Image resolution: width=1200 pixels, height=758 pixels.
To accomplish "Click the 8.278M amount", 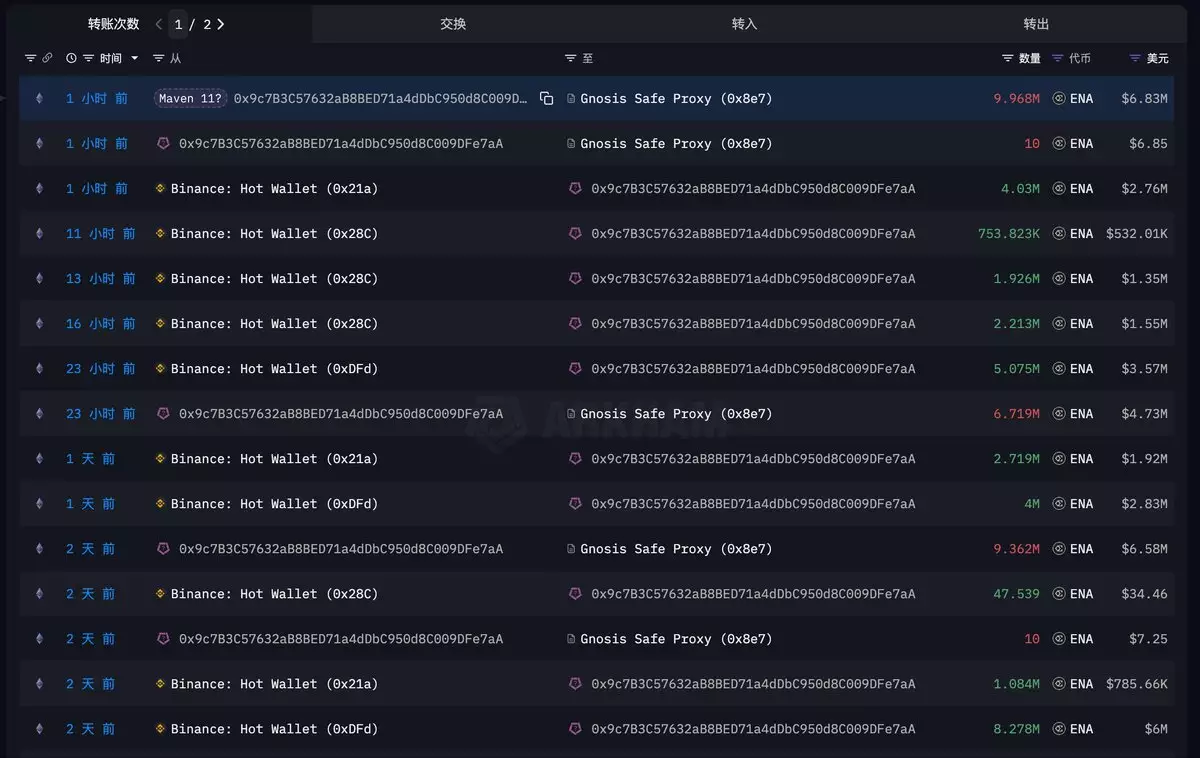I will point(1016,728).
